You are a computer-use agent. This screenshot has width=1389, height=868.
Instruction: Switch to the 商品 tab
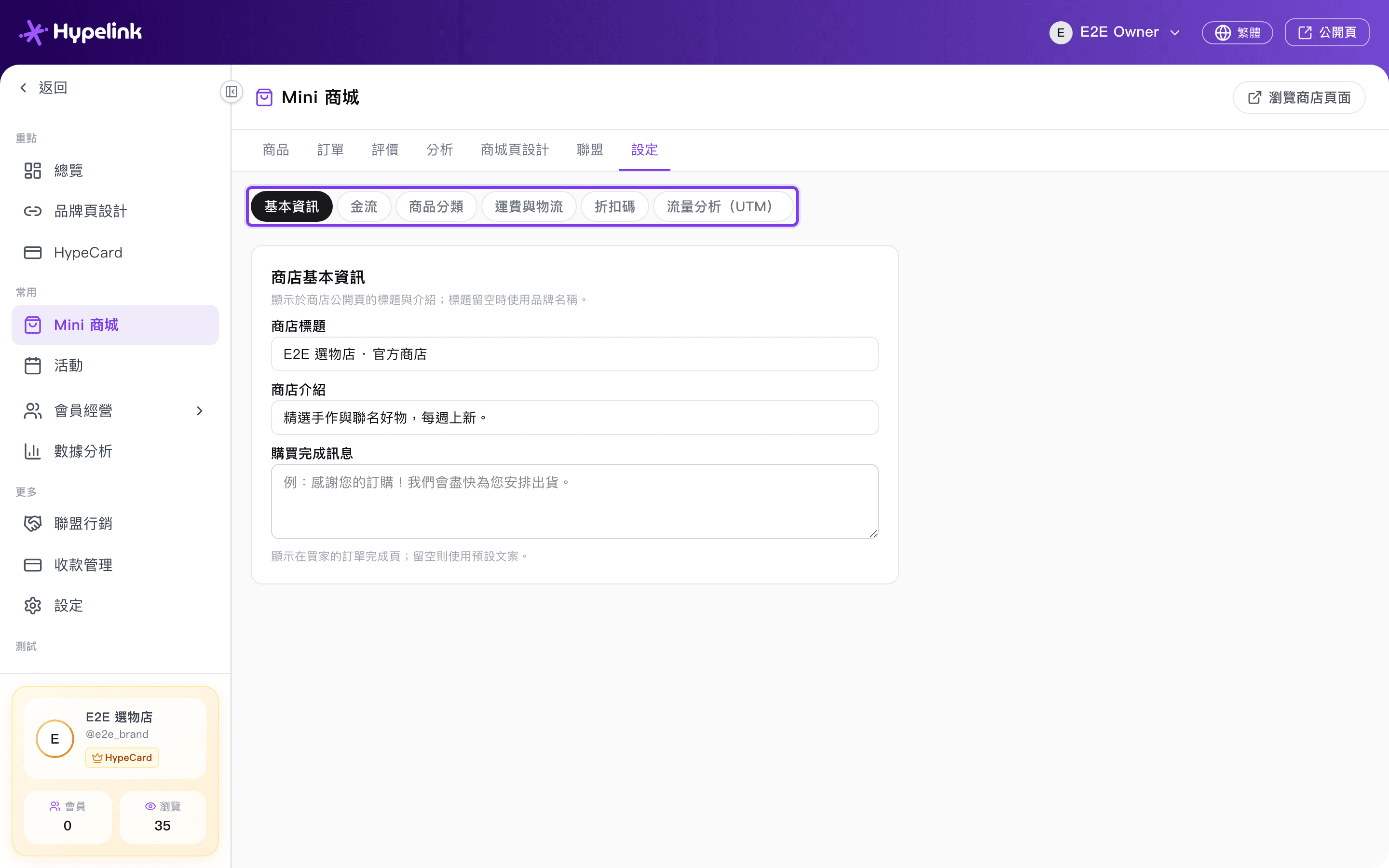[275, 150]
